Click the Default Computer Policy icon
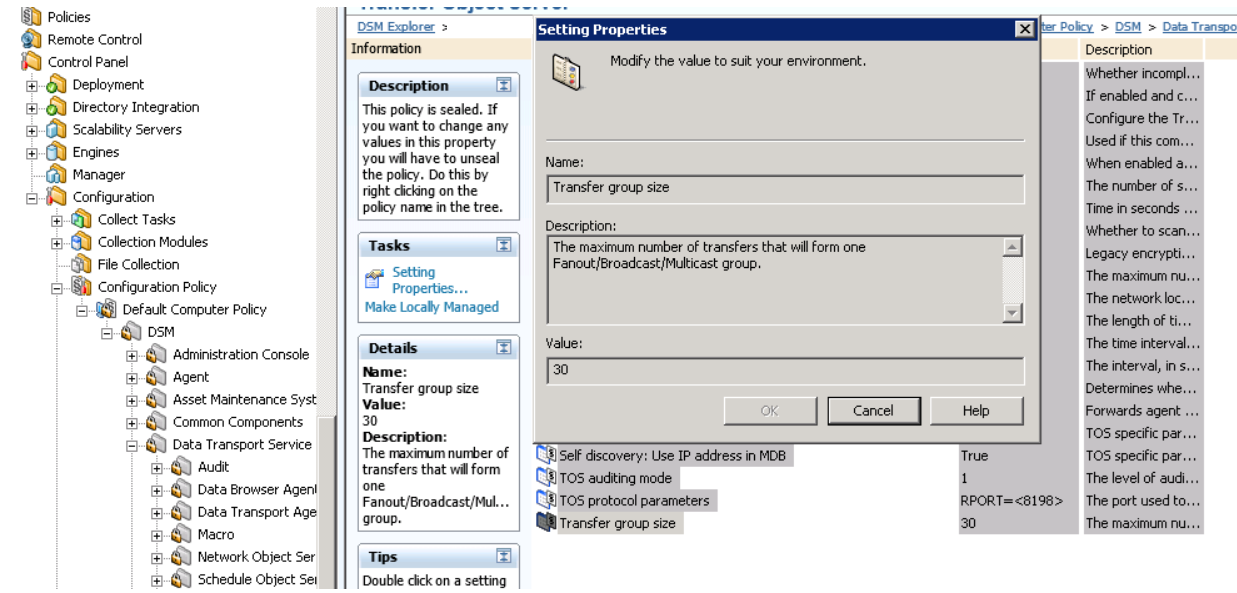The width and height of the screenshot is (1237, 593). pyautogui.click(x=107, y=310)
